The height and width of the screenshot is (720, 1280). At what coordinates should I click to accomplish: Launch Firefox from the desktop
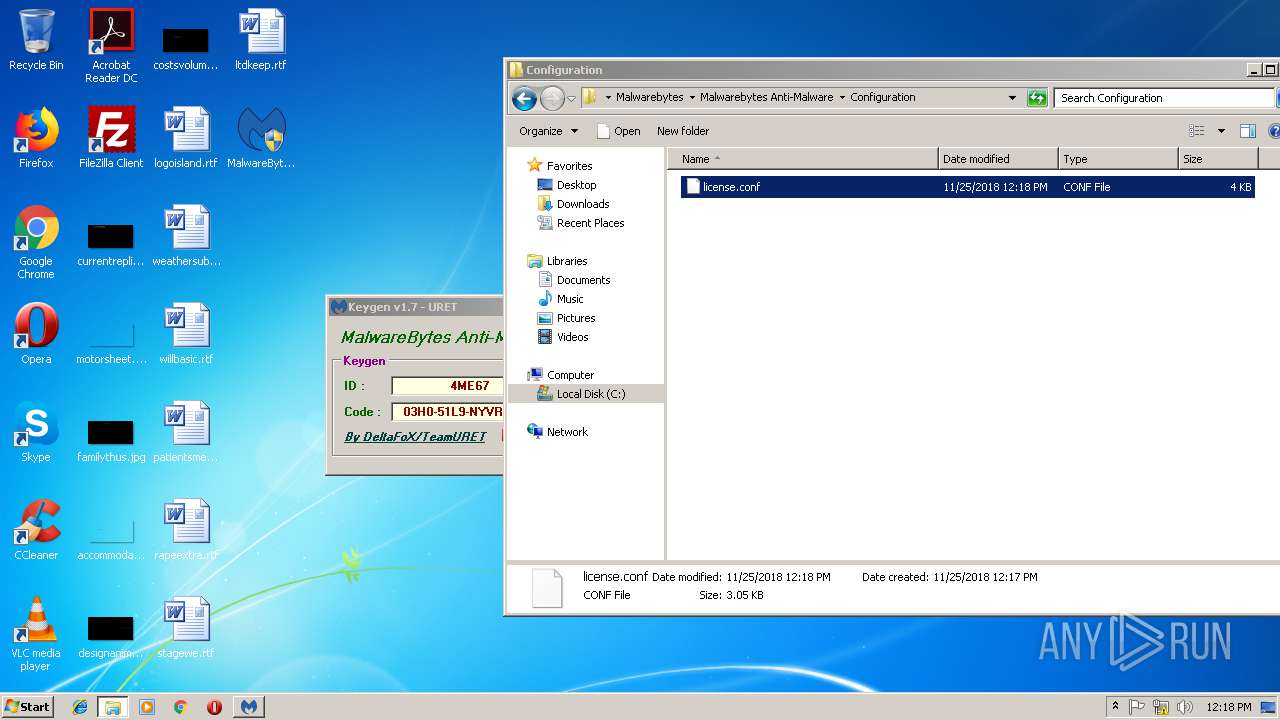click(x=36, y=138)
